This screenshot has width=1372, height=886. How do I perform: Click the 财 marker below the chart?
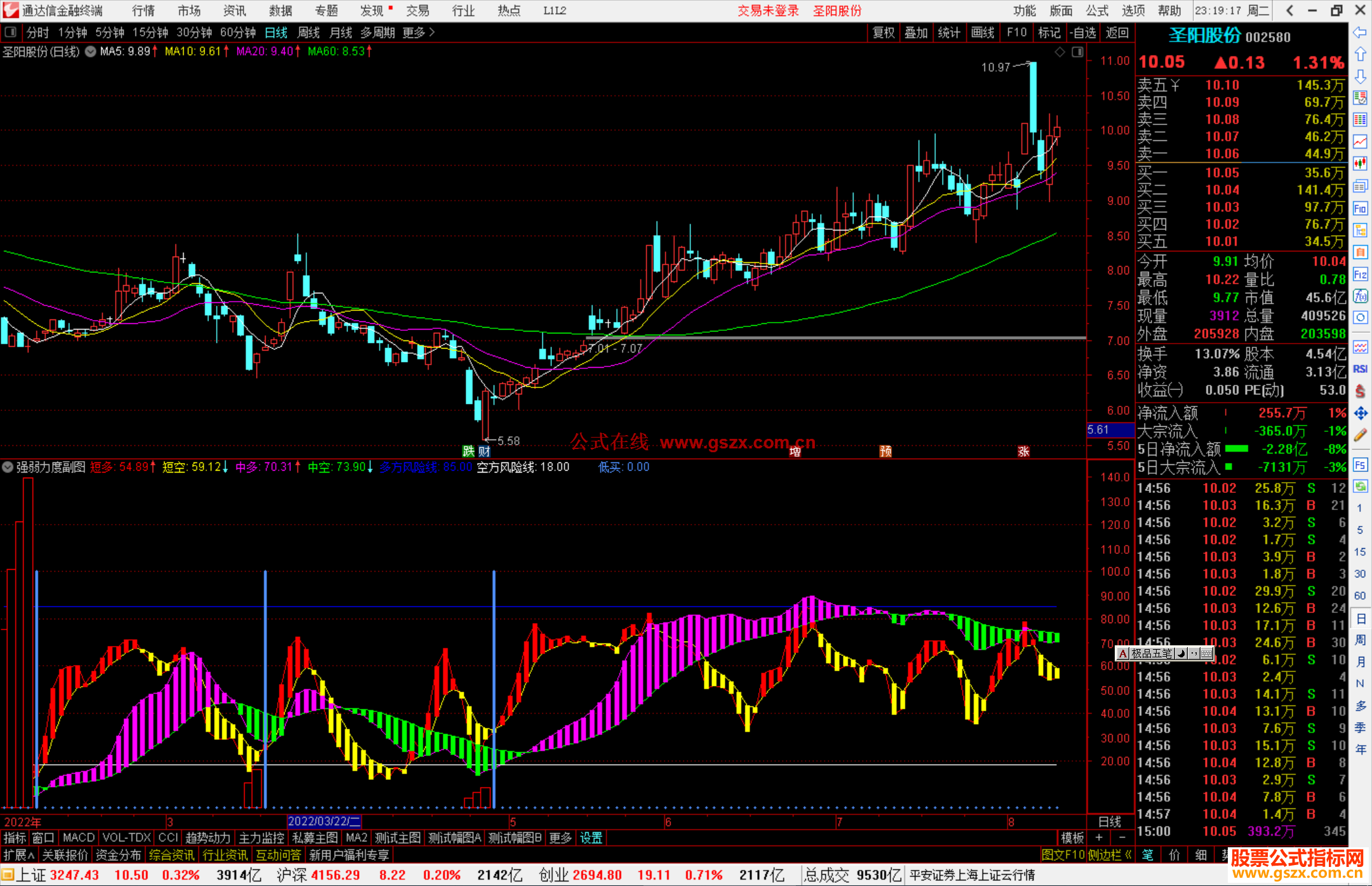pos(484,451)
